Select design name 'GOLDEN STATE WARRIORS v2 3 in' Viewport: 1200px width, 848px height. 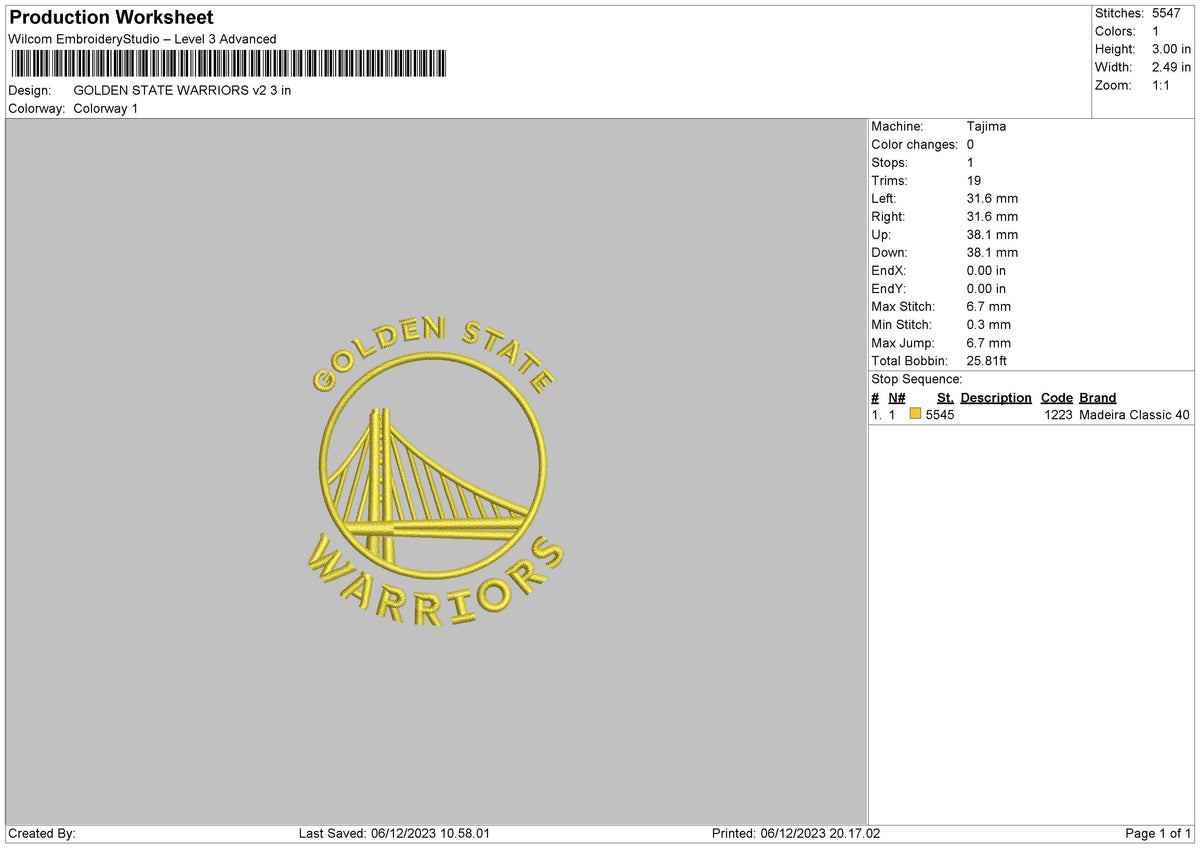pyautogui.click(x=183, y=90)
